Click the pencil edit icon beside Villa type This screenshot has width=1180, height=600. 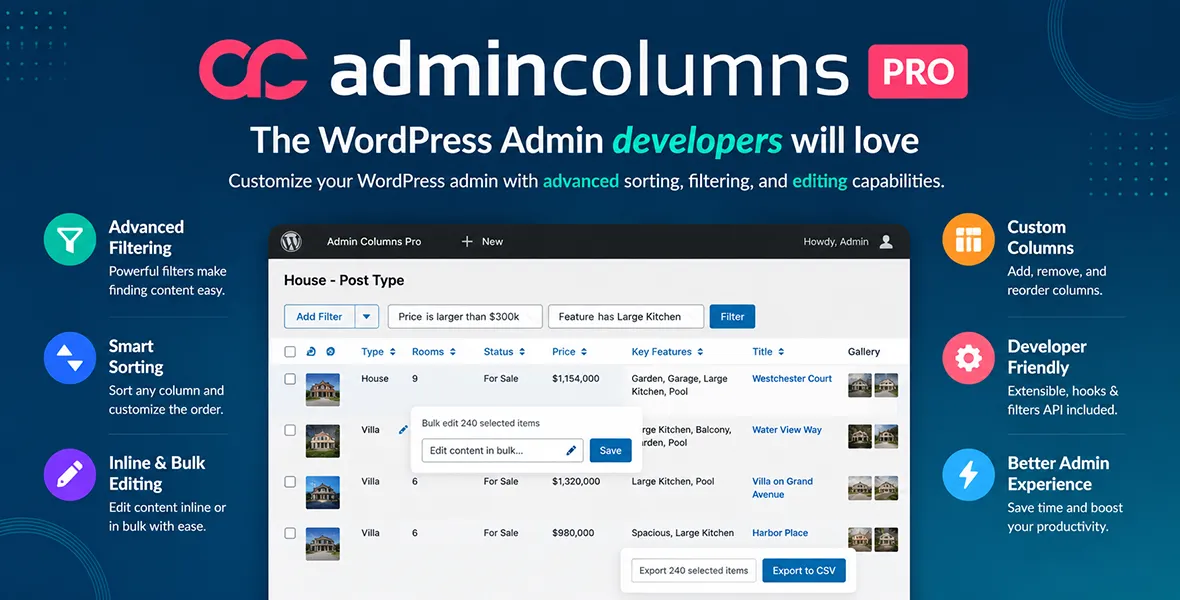pos(403,430)
